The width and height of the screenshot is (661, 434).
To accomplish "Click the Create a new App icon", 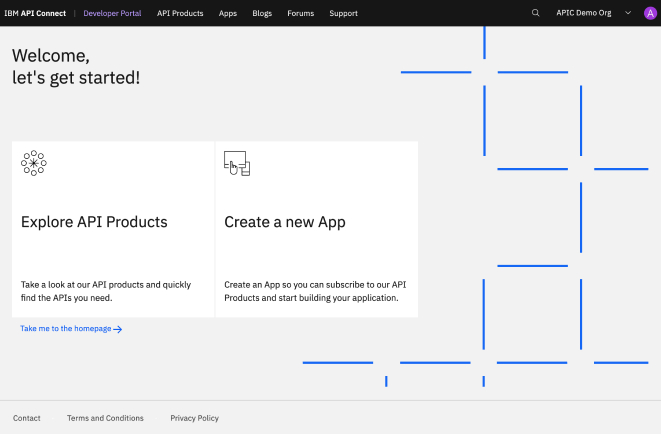I will tap(236, 163).
